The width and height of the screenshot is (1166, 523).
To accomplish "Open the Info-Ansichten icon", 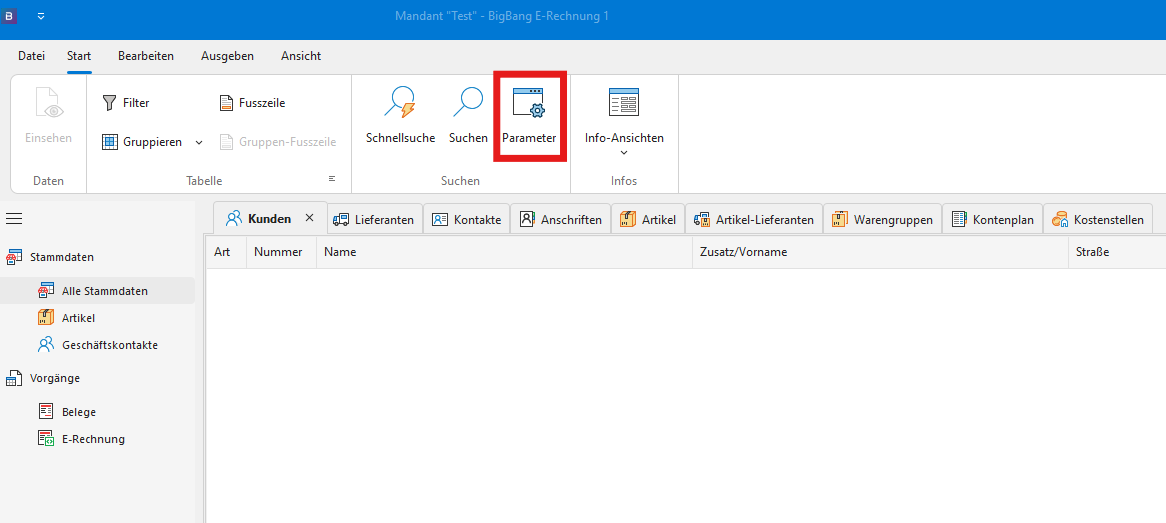I will 624,103.
